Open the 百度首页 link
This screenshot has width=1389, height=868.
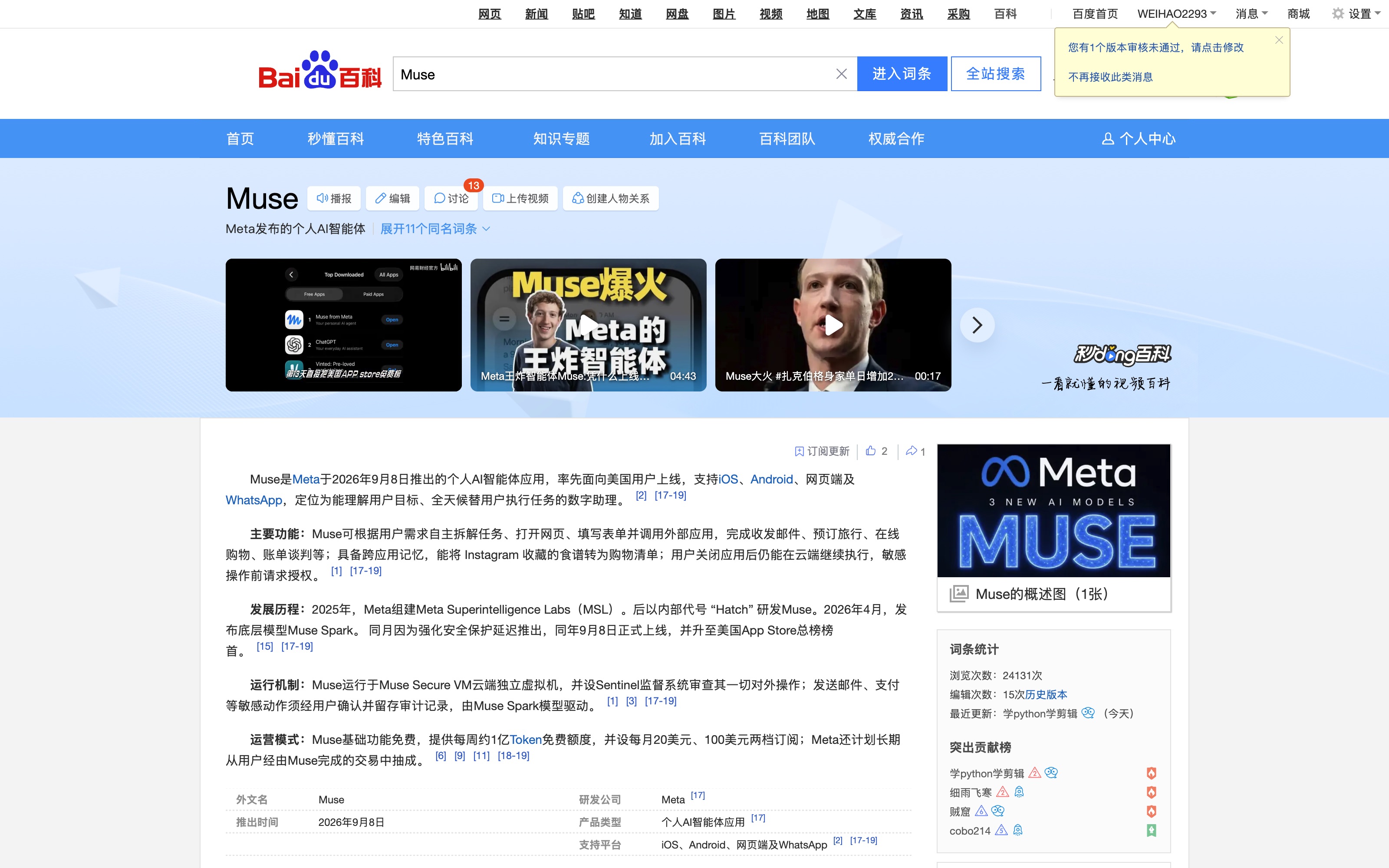1095,14
